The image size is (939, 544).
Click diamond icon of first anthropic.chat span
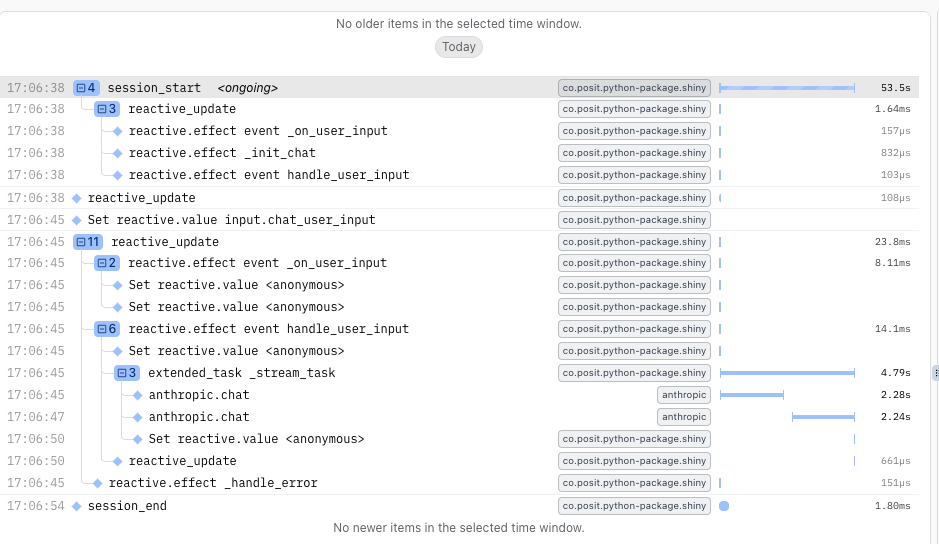tap(138, 395)
